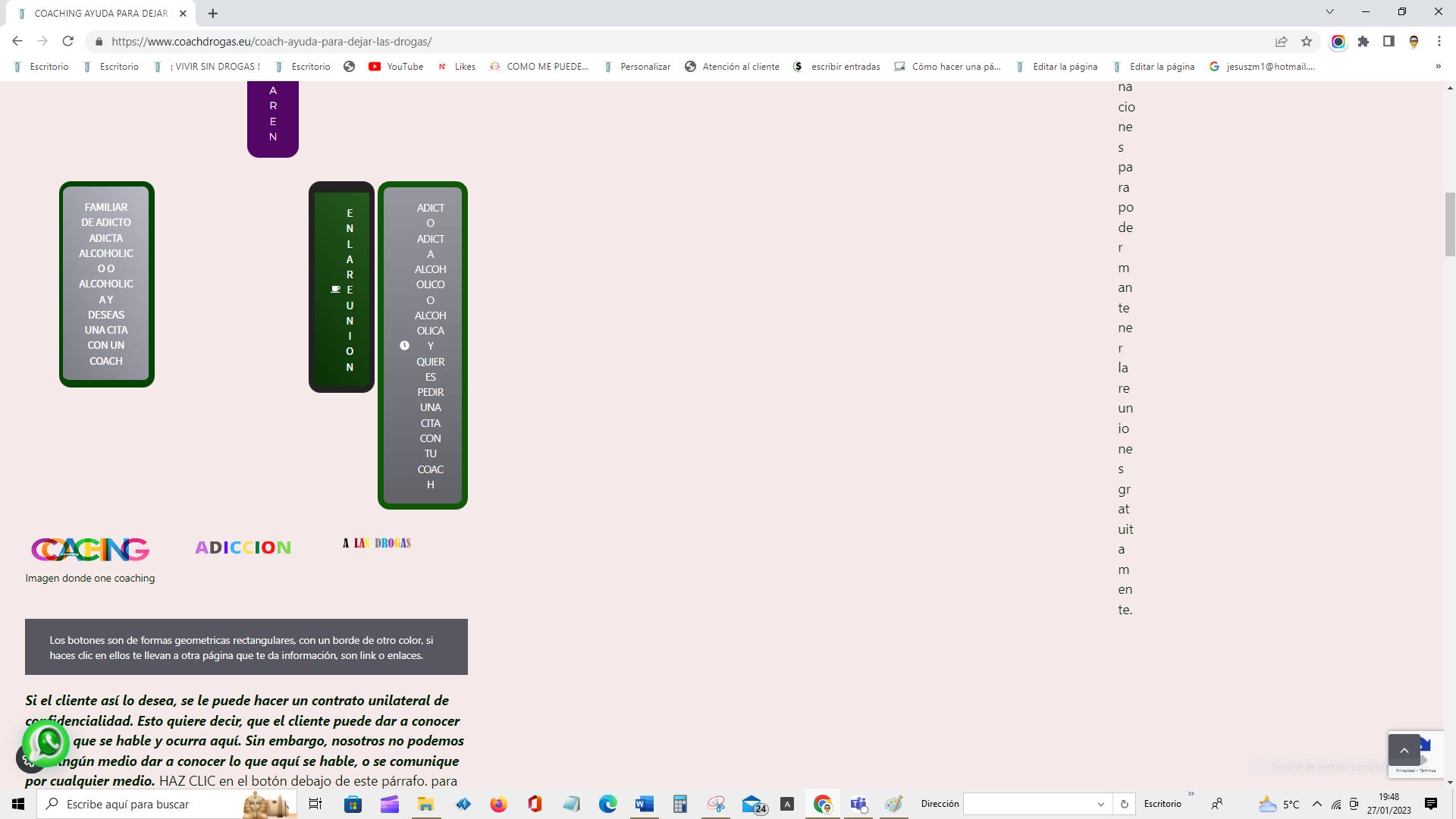
Task: Select the 'COACHING AYUDA PARA DEJAR' tab
Action: (101, 14)
